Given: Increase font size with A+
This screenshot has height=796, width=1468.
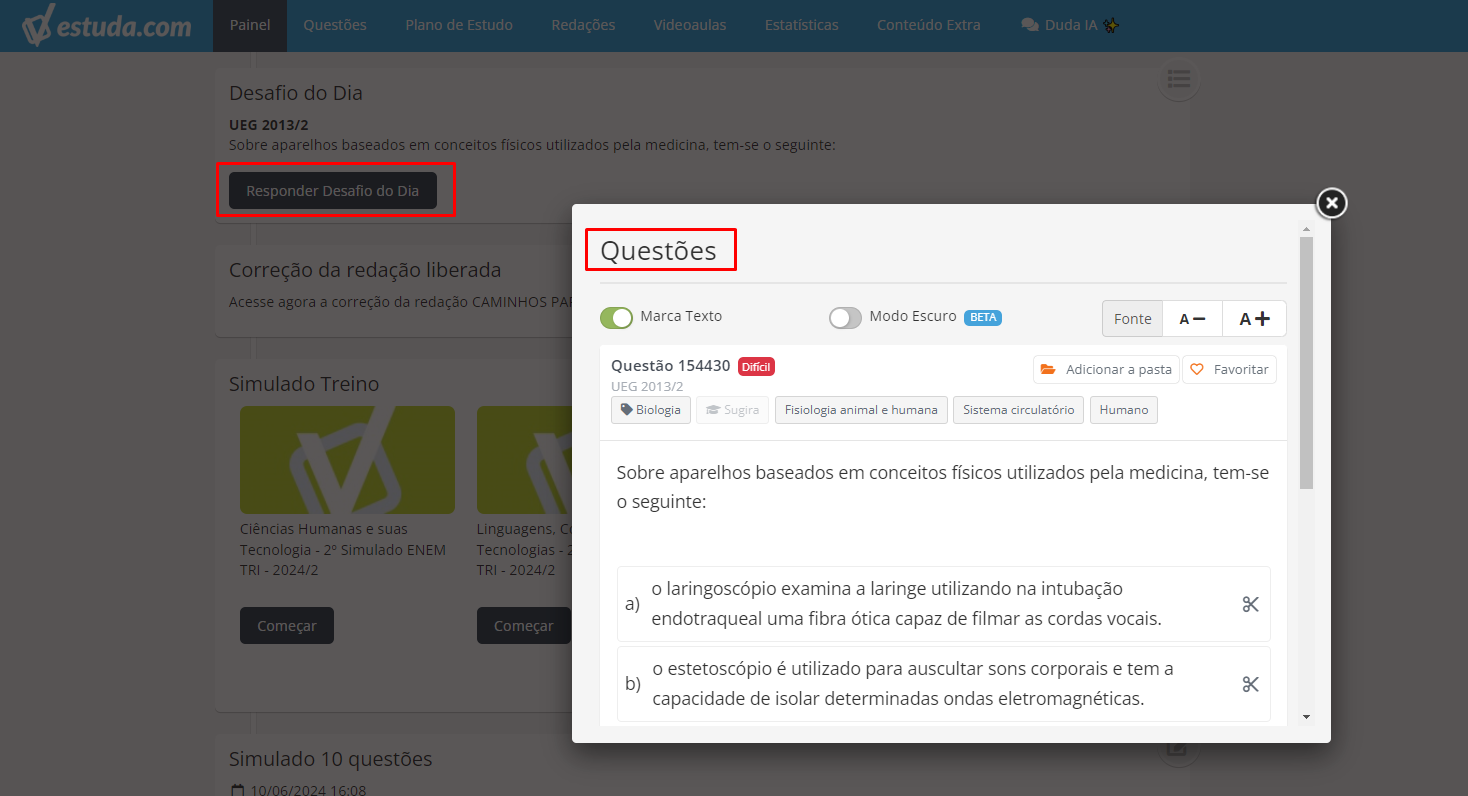Looking at the screenshot, I should (1254, 319).
